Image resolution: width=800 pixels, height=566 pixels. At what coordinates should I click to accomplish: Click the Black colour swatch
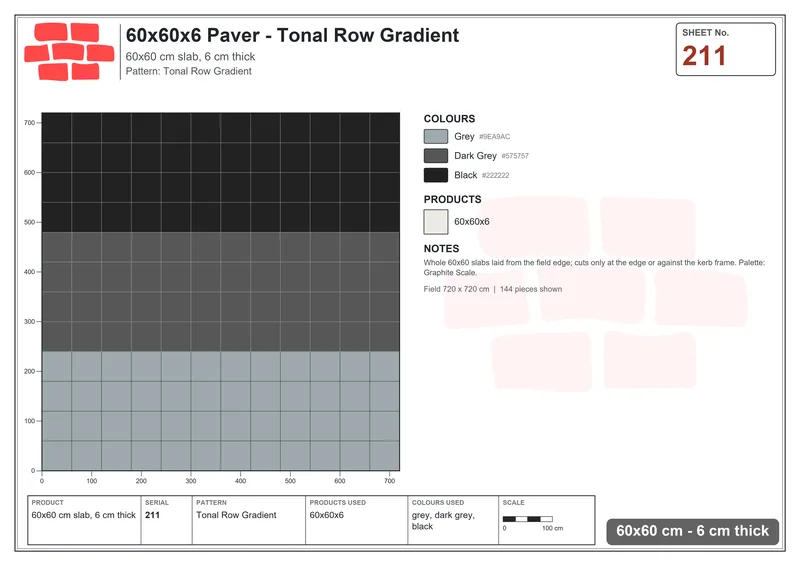[436, 175]
